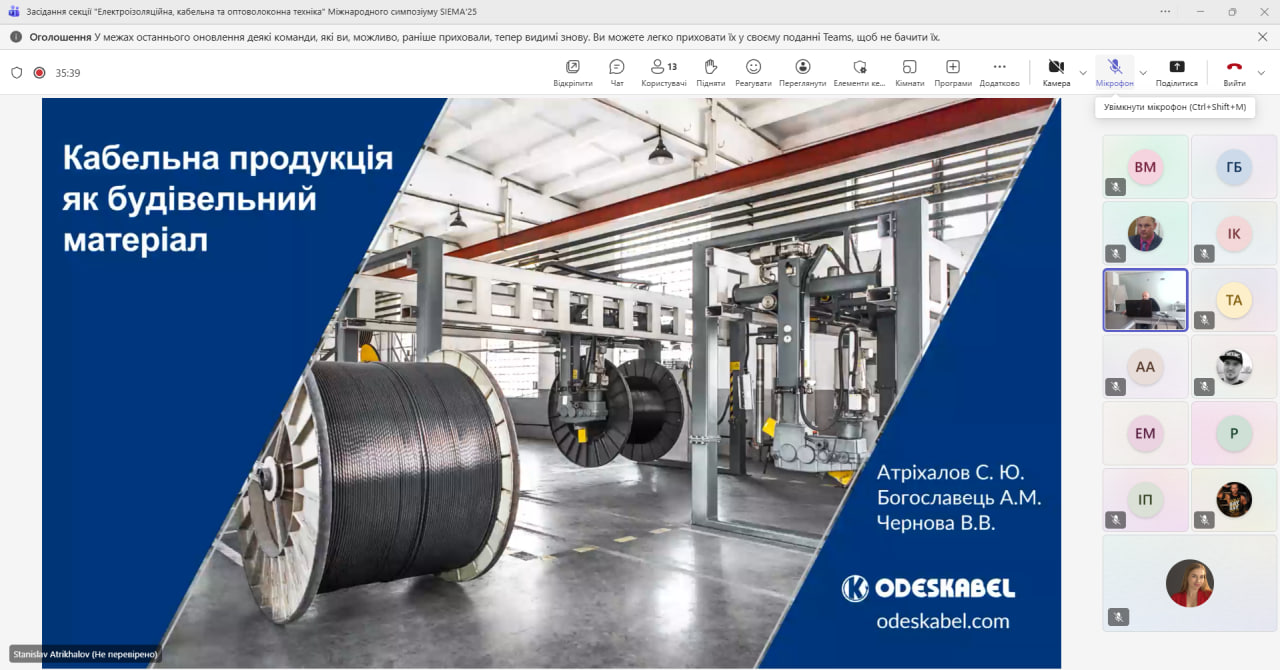This screenshot has height=670, width=1280.
Task: Select the ВМ participant tile
Action: point(1145,166)
